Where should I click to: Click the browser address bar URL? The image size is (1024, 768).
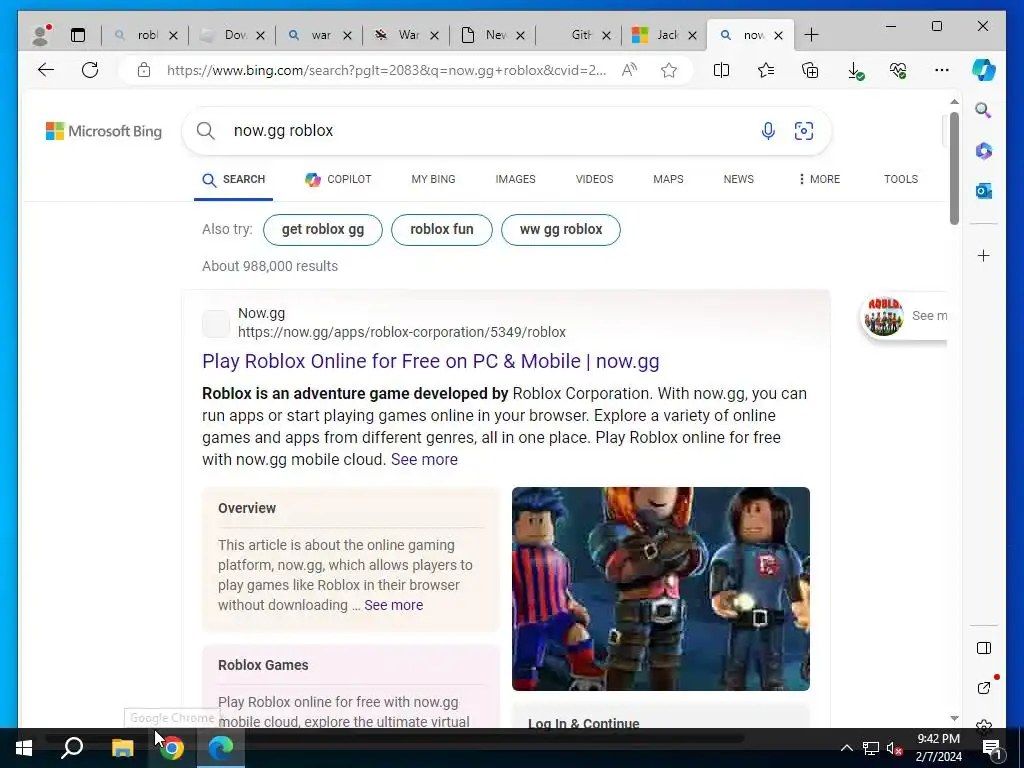386,70
